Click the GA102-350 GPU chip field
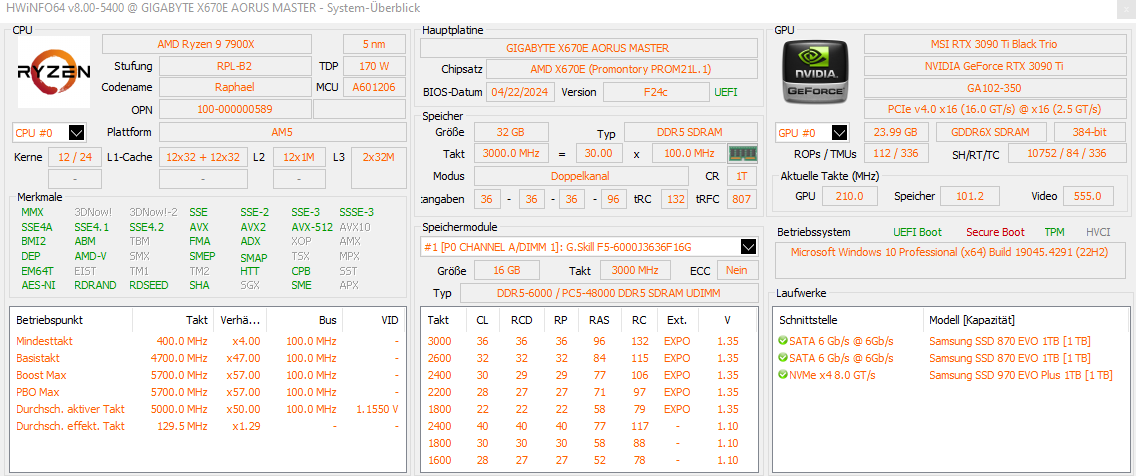 [993, 88]
